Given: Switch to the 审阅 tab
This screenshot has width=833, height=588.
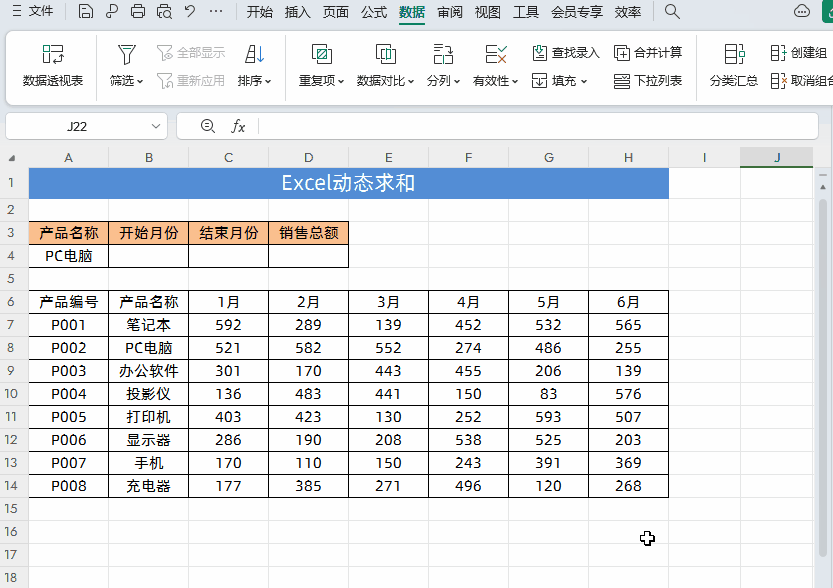Looking at the screenshot, I should [450, 12].
